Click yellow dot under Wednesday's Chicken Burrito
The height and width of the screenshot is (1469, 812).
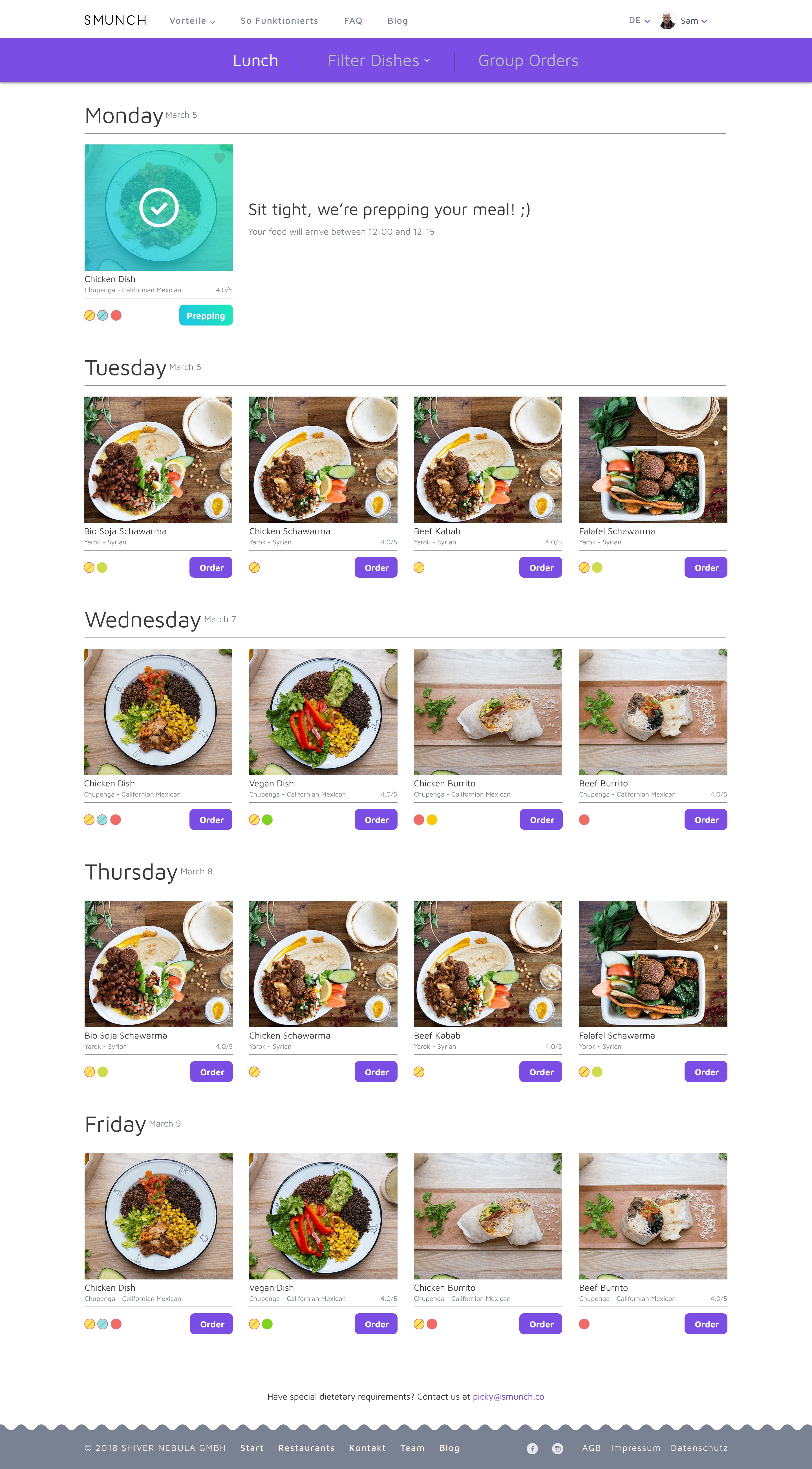point(432,819)
